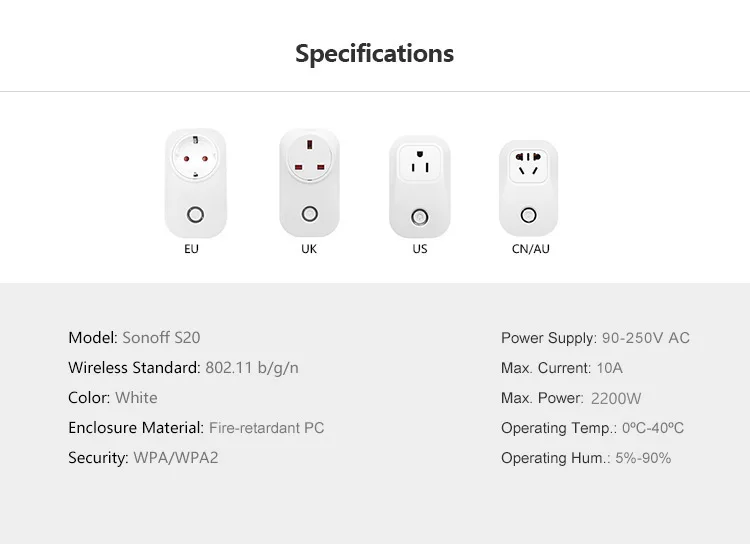Screen dimensions: 750x544
Task: Click the Enclosure Material Fire-retardant PC line
Action: coord(196,428)
